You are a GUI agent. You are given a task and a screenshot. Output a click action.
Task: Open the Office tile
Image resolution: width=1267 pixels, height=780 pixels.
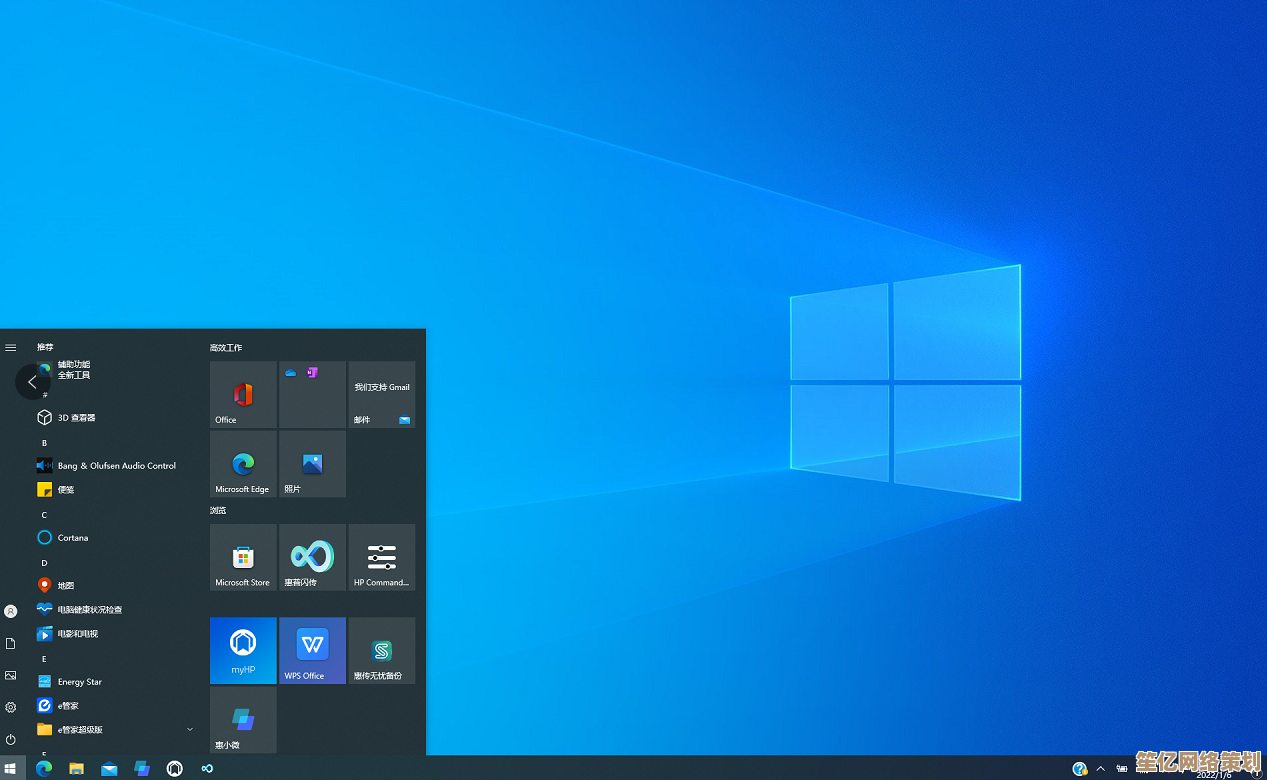tap(243, 395)
